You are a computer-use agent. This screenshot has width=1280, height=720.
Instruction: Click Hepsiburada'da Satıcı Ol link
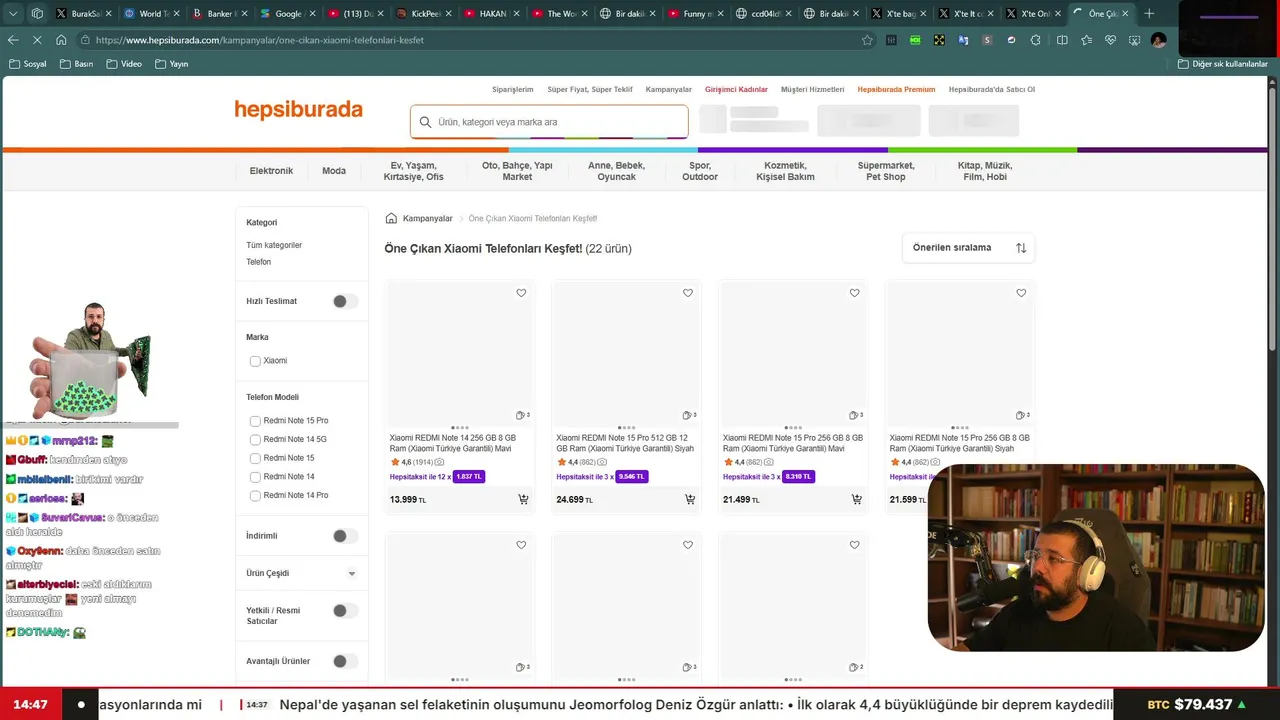click(992, 90)
